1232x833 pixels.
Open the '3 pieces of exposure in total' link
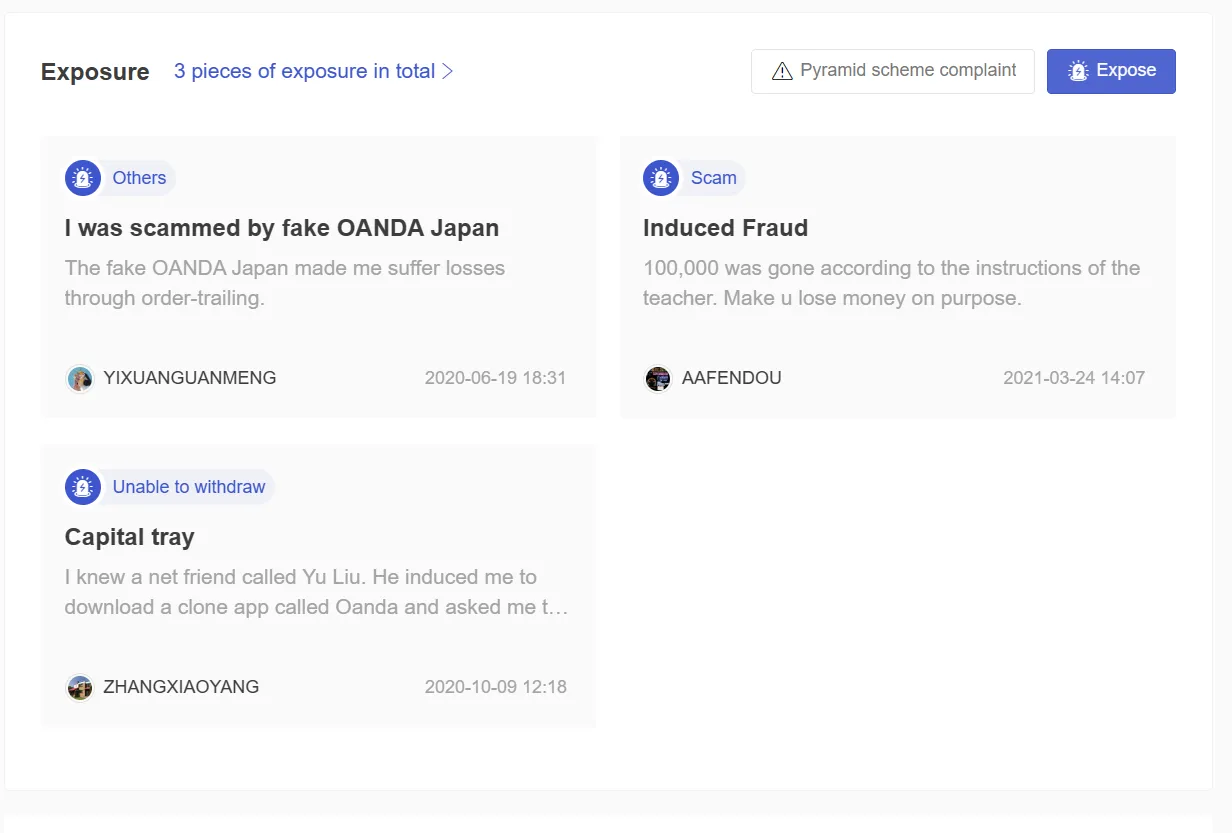point(314,71)
